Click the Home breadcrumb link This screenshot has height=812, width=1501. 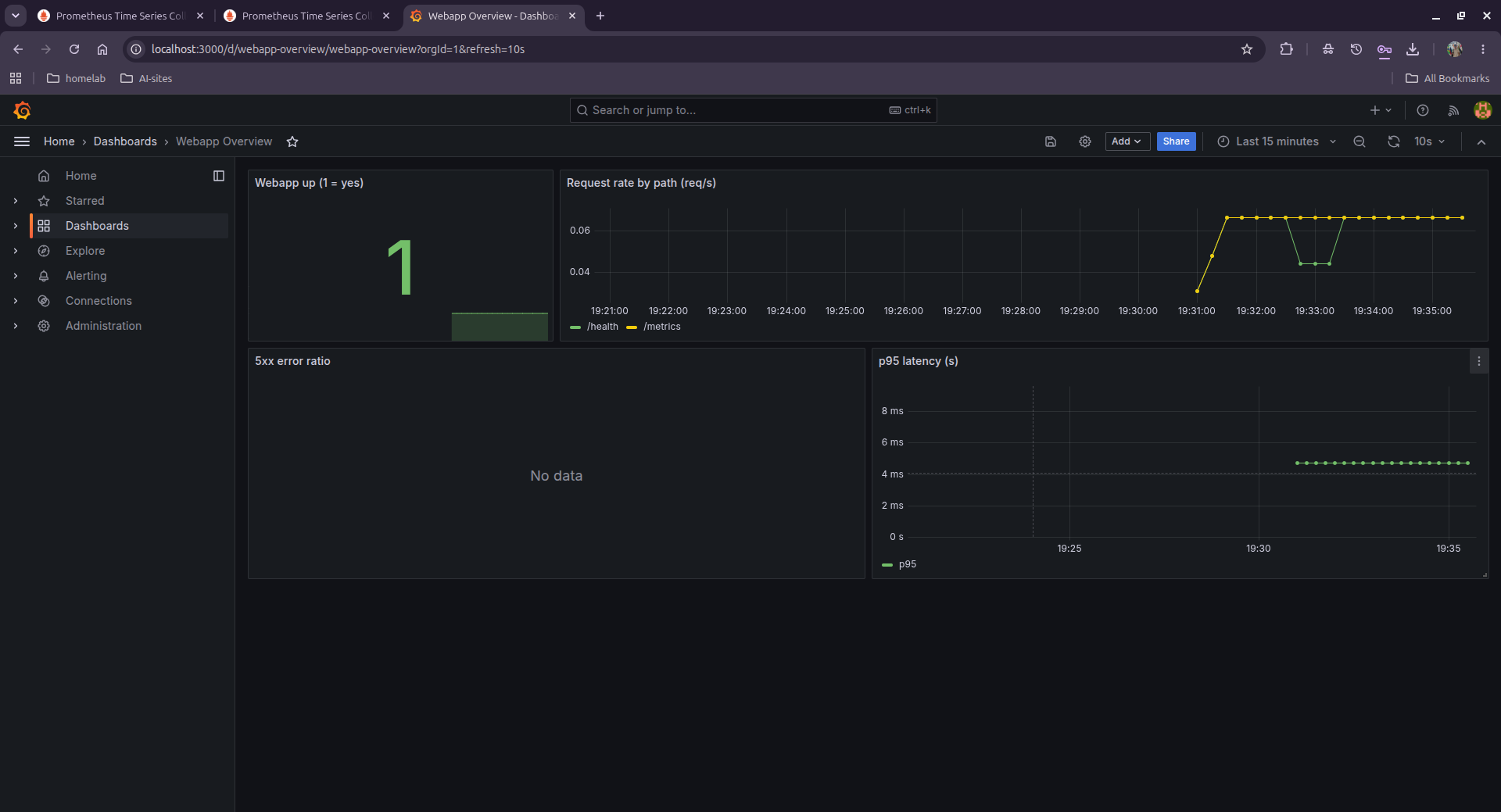pyautogui.click(x=59, y=141)
